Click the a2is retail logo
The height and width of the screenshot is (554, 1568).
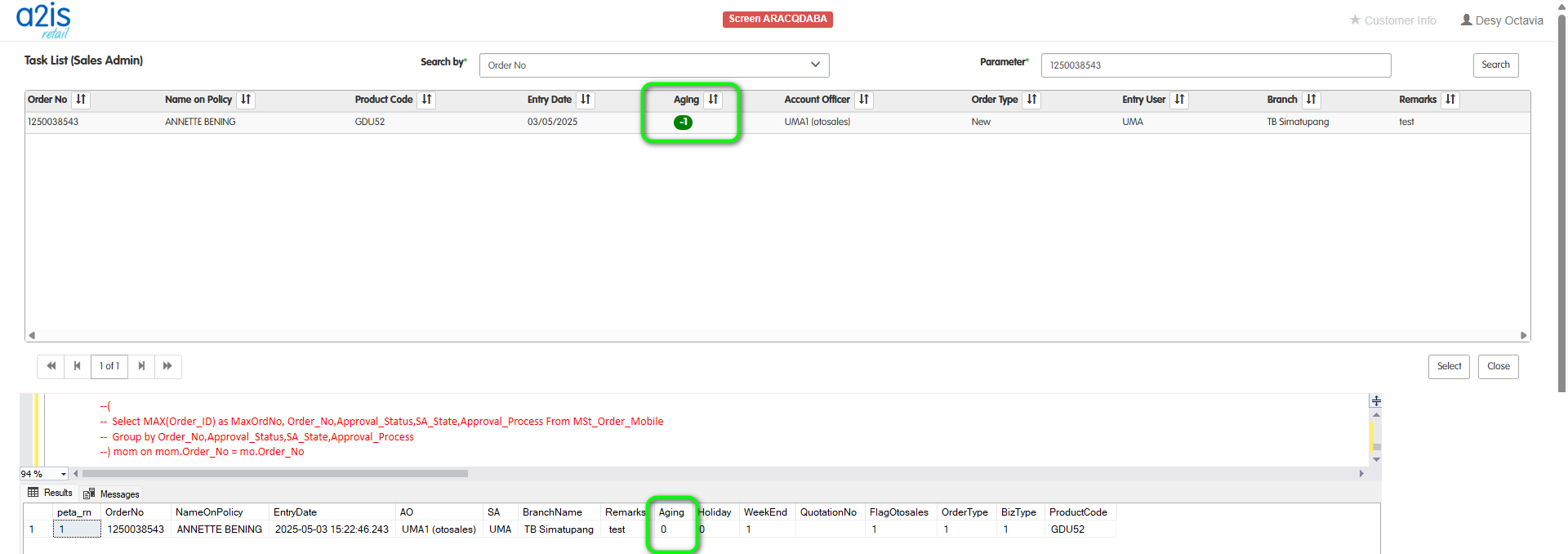44,20
